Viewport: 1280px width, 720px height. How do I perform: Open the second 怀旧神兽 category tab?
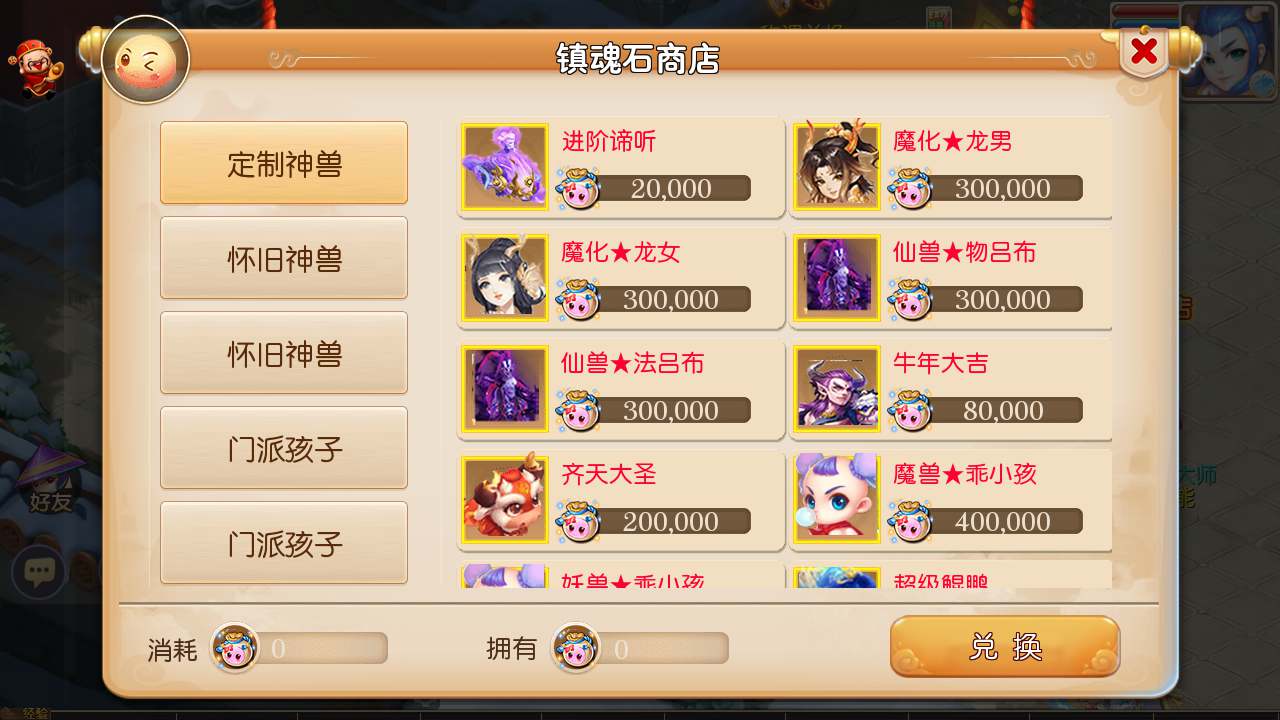[x=284, y=353]
